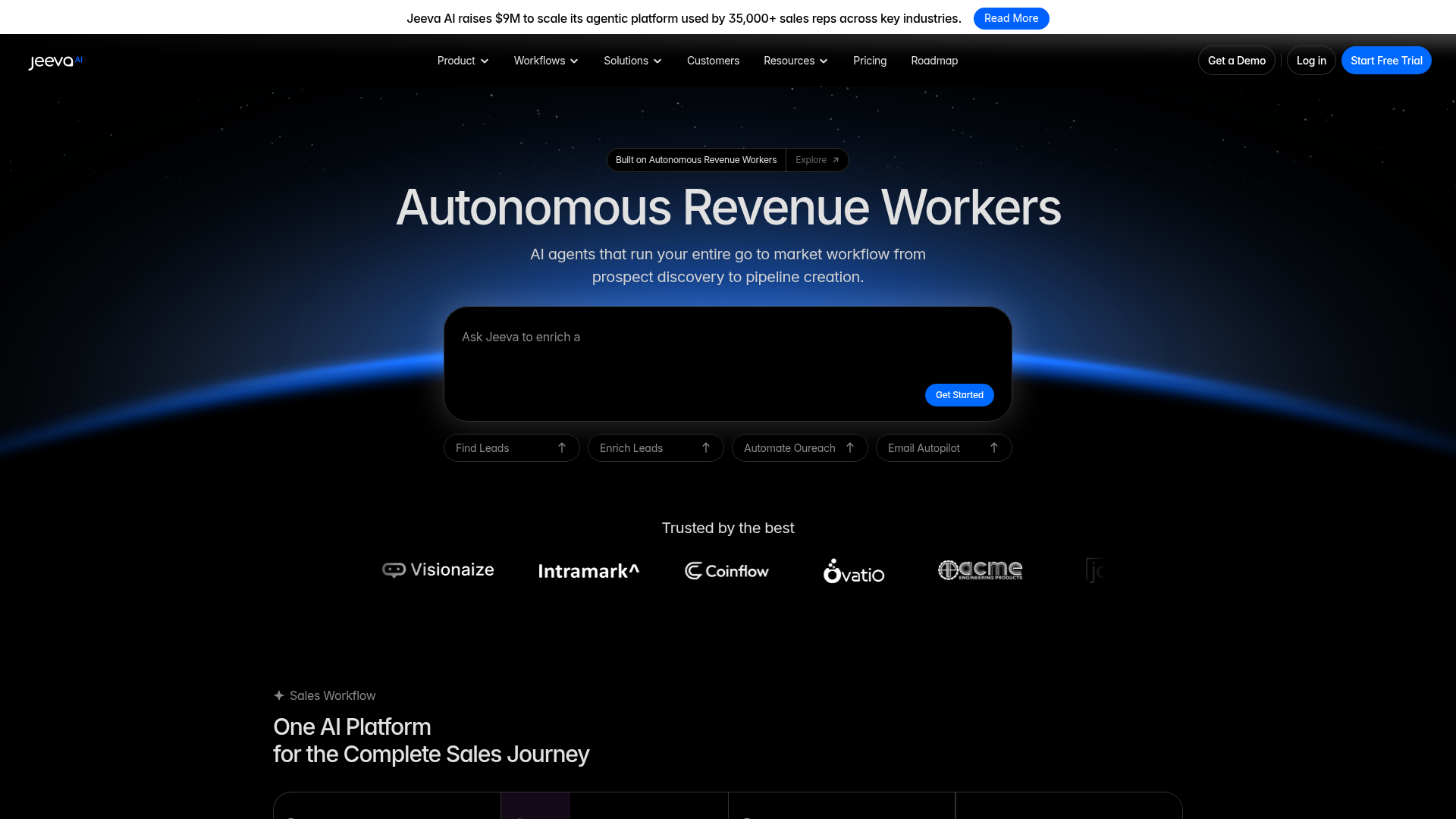Image resolution: width=1456 pixels, height=819 pixels.
Task: Focus the Ask Jeeva prompt input box
Action: (682, 349)
